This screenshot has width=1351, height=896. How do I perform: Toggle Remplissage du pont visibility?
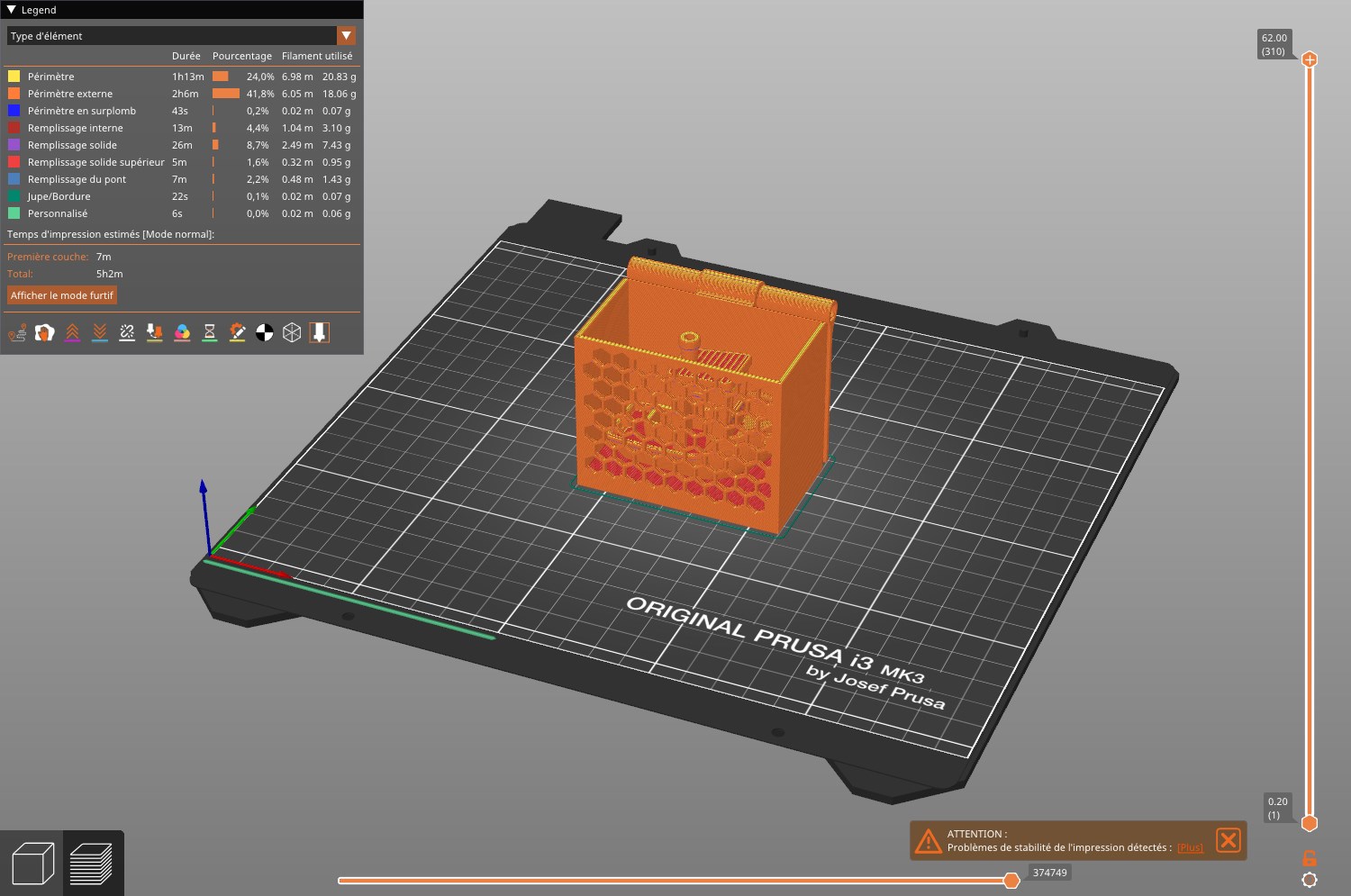click(x=182, y=179)
